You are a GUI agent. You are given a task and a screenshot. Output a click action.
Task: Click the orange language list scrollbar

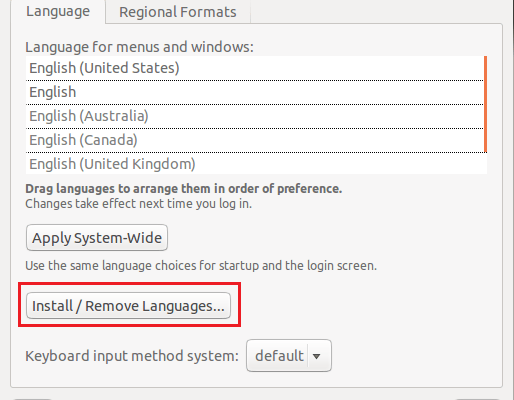(x=485, y=104)
